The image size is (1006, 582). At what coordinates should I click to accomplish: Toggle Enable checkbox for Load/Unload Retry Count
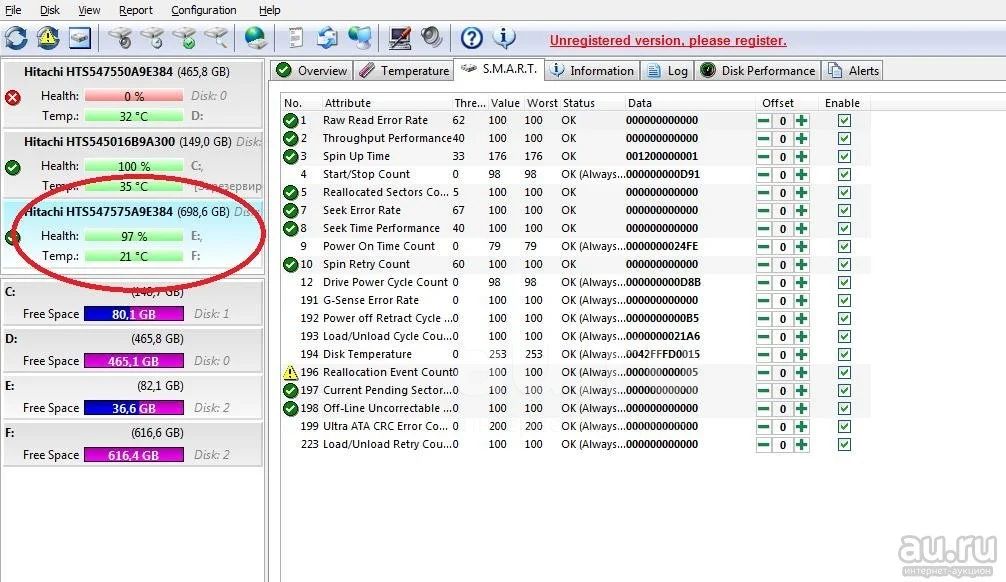pos(844,444)
